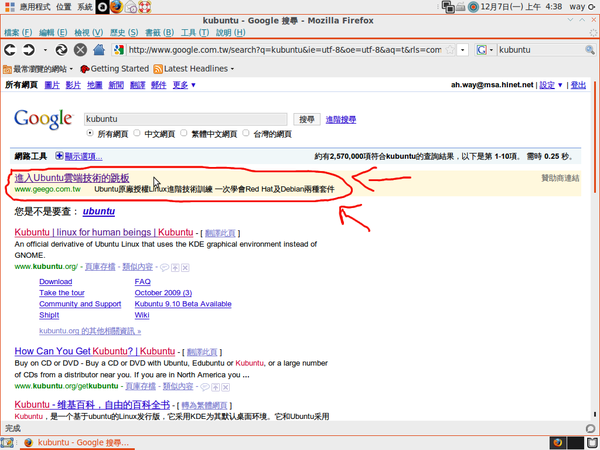Screen dimensions: 600x450
Task: Click the comment bubble icon under kubuntu.org result
Action: (164, 267)
